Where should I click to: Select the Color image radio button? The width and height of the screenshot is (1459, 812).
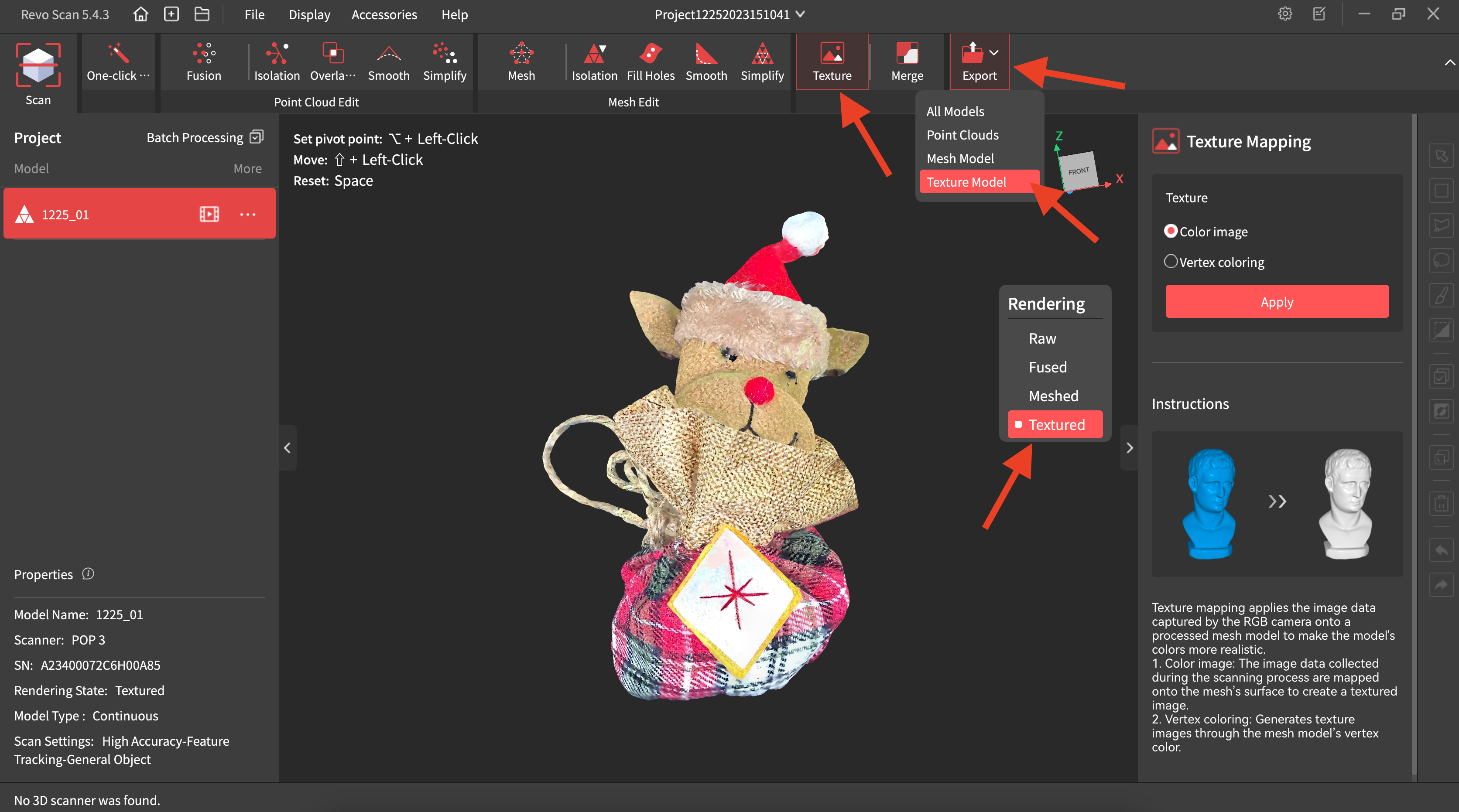(x=1171, y=231)
